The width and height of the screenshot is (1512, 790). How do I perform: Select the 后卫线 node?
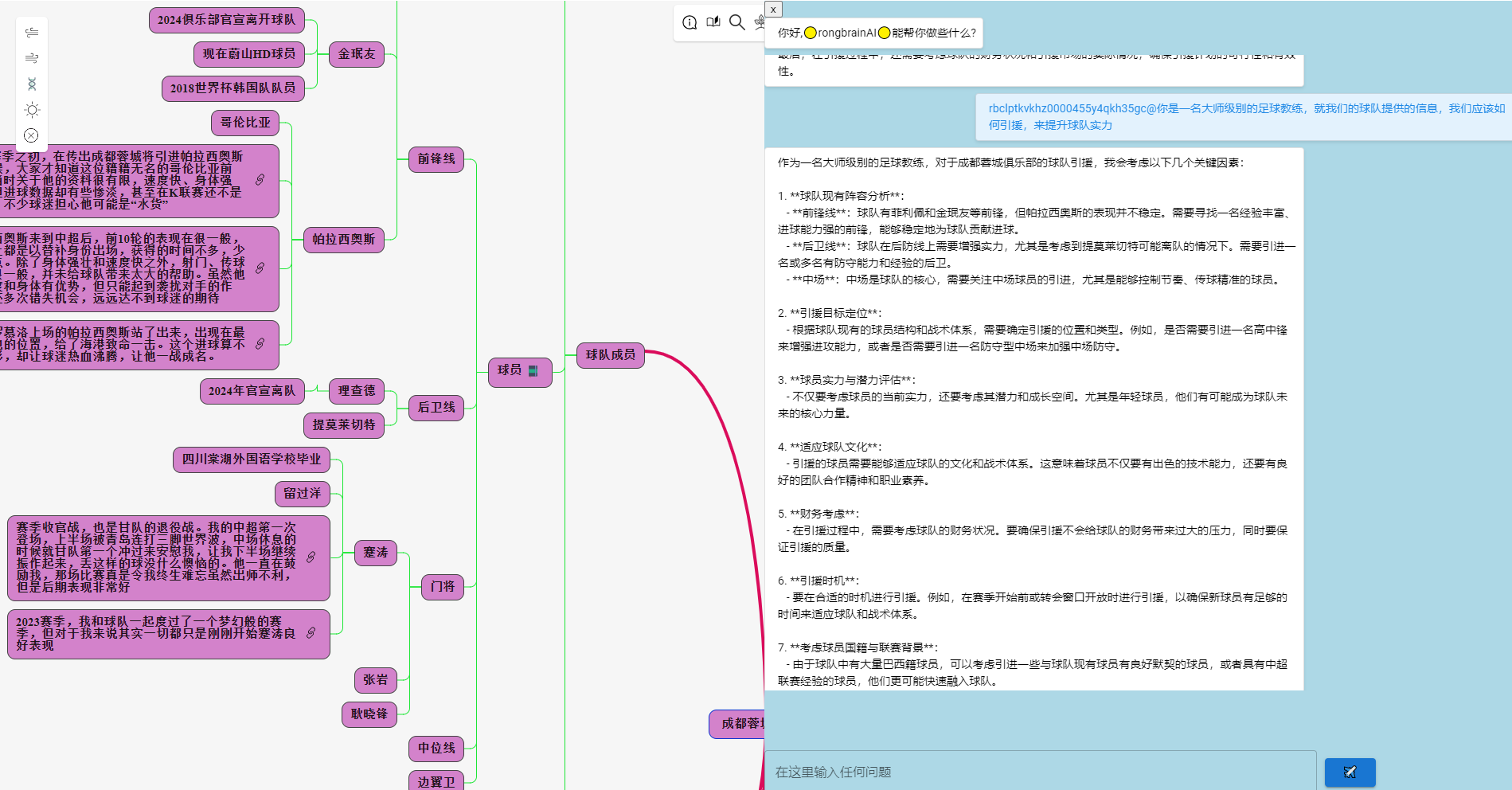point(436,408)
